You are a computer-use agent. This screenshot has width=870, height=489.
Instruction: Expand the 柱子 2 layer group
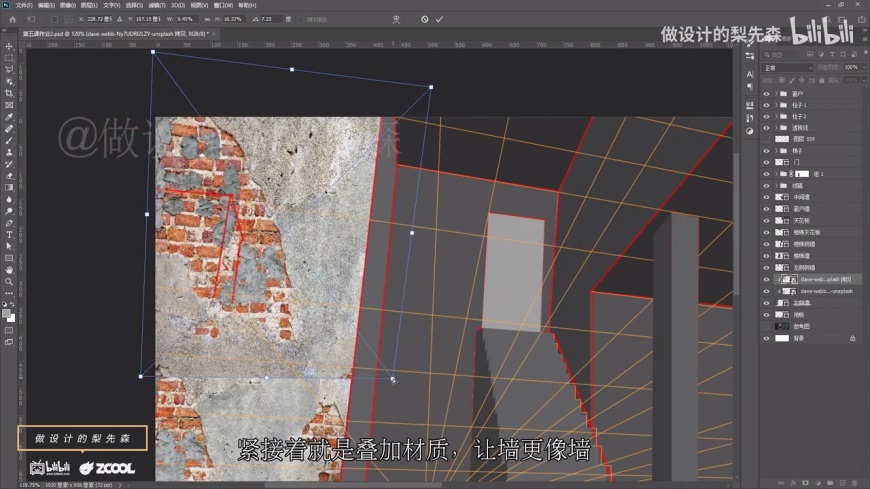(x=776, y=117)
